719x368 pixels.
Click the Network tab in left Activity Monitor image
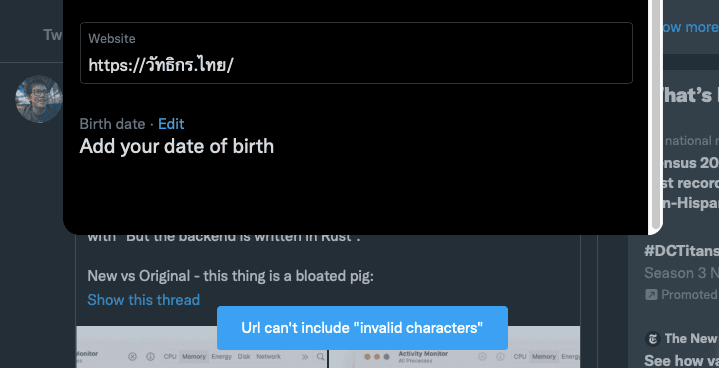268,357
